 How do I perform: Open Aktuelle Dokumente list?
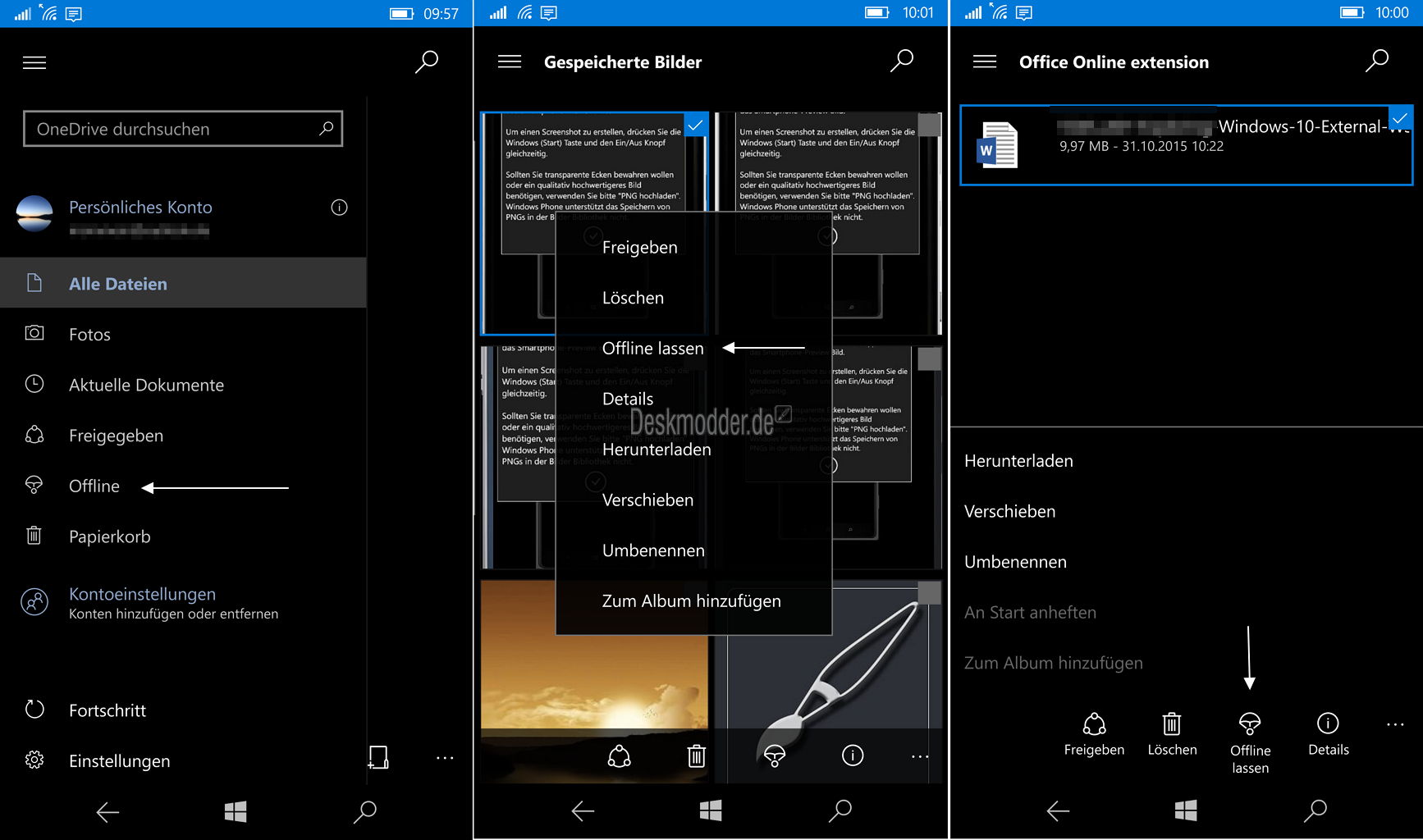183,385
